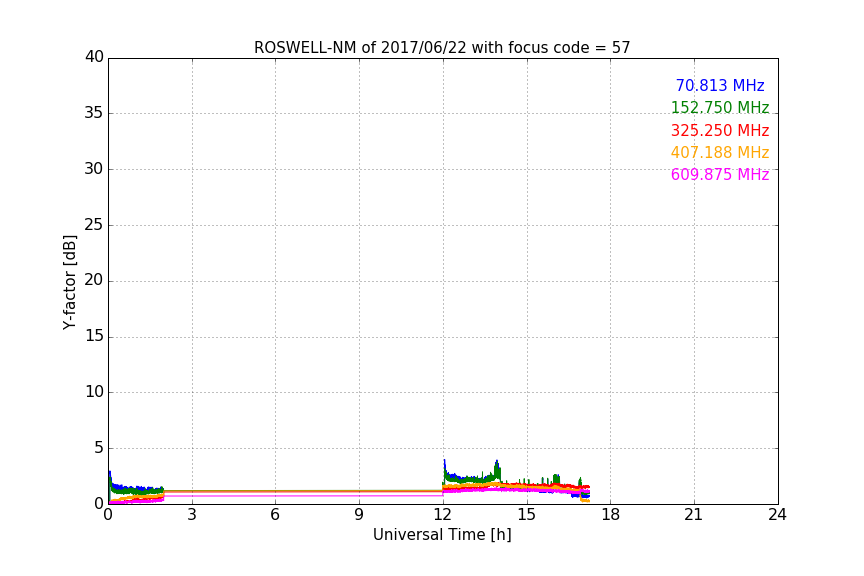This screenshot has height=576, width=864.
Task: Click the x-axis tick label 24
Action: pos(777,515)
